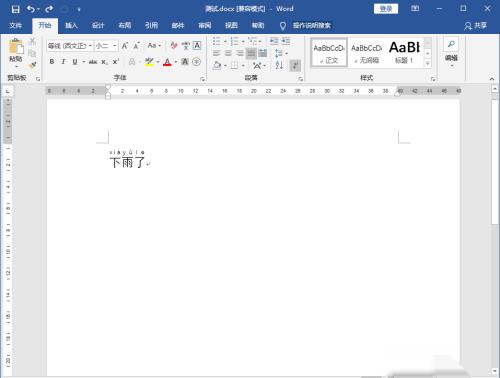
Task: Increase paragraph indent
Action: click(286, 41)
